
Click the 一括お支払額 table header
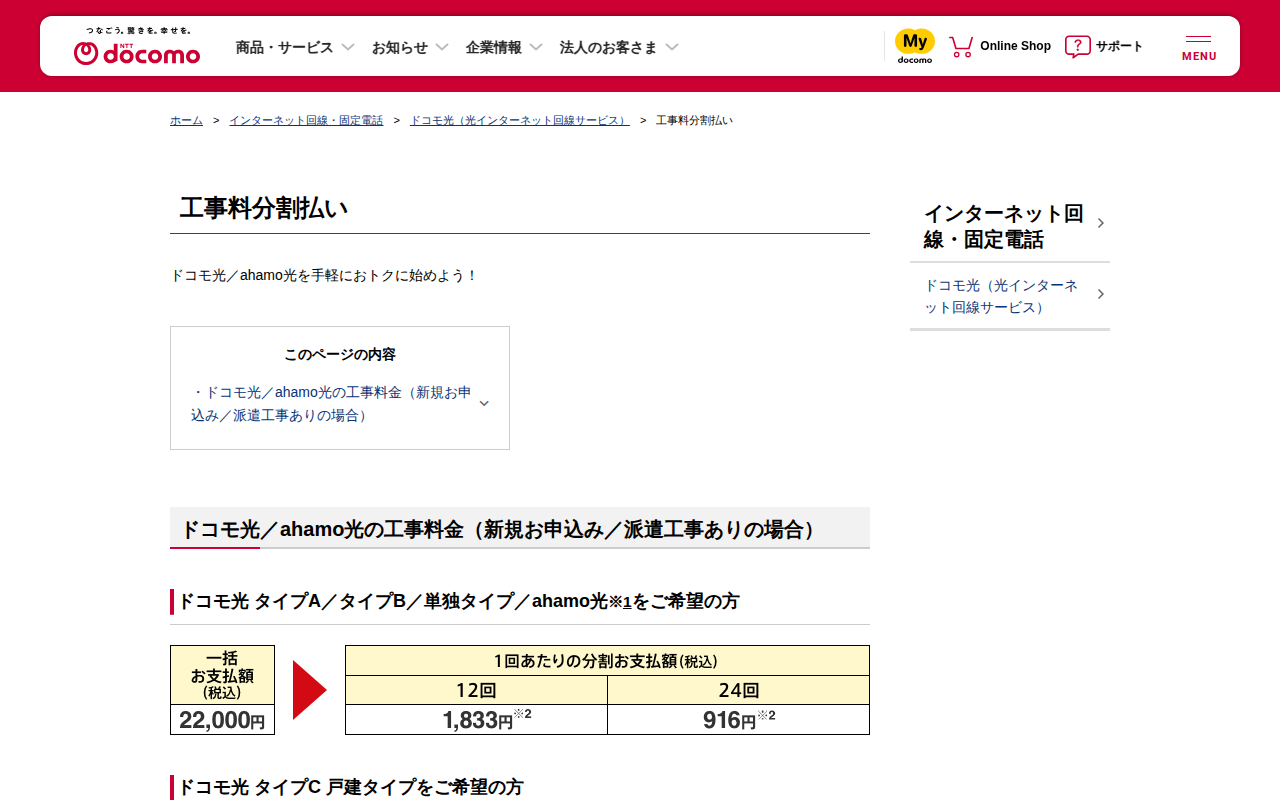[x=222, y=675]
